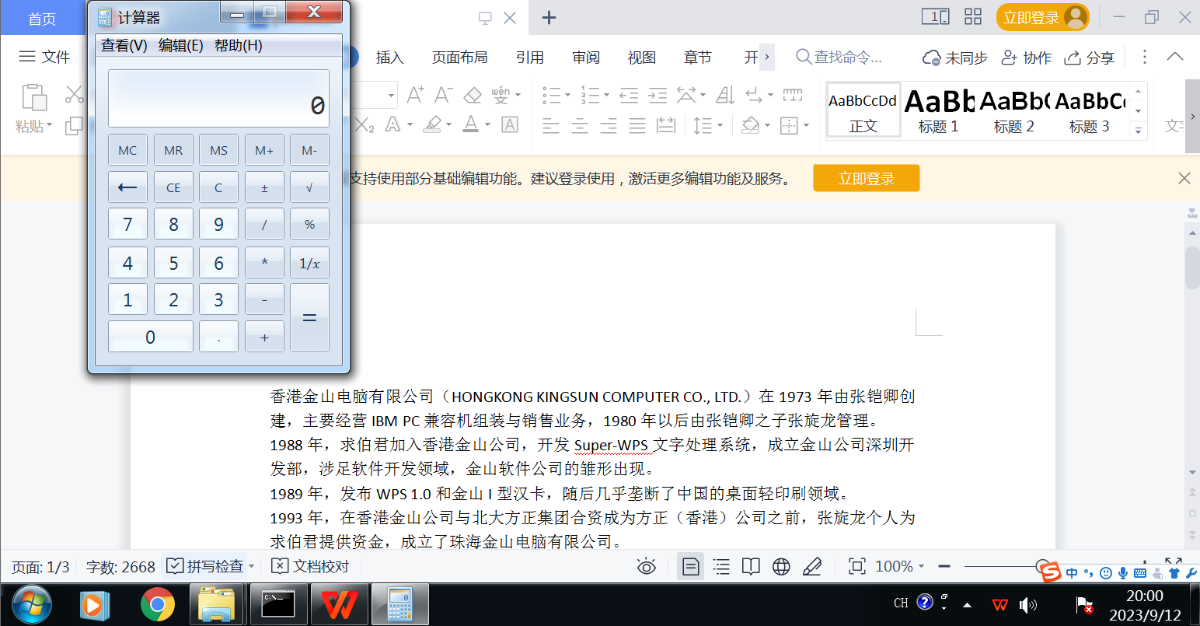Screen dimensions: 1200x626
Task: Click the increase indent icon
Action: pos(657,95)
